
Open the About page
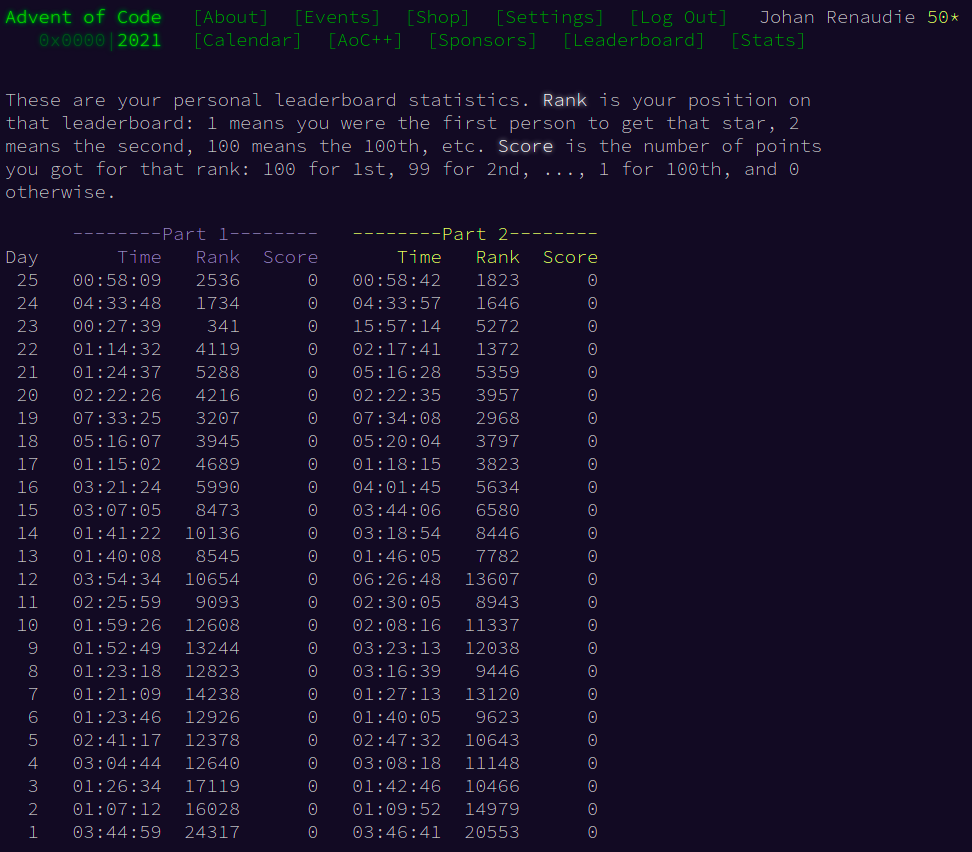point(231,17)
